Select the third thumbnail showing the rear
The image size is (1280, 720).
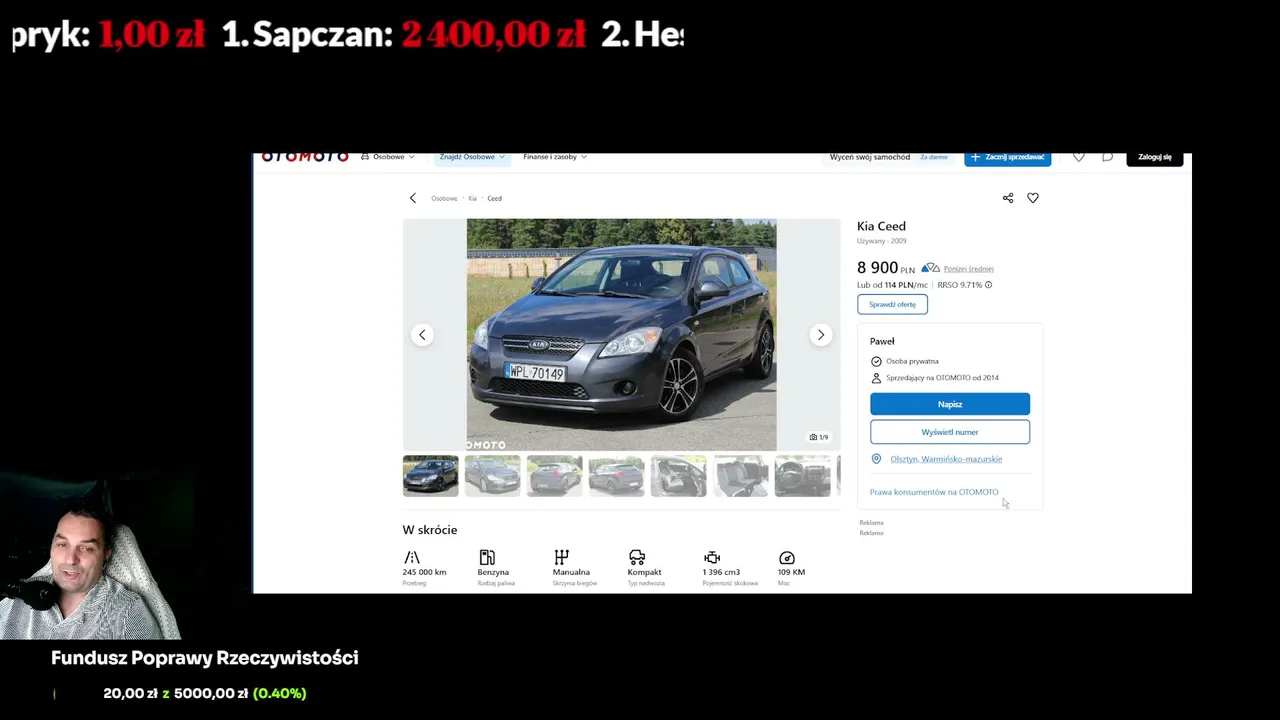tap(555, 476)
